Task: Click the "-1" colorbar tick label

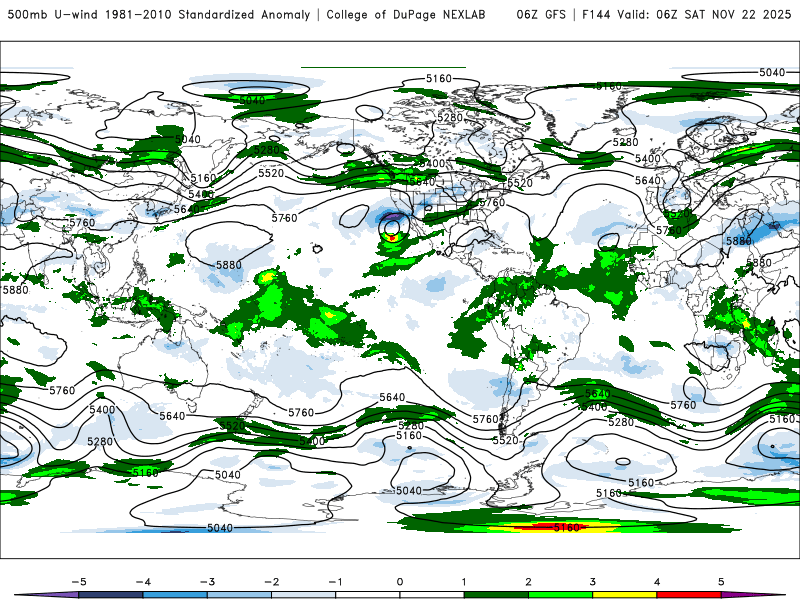Action: (335, 582)
